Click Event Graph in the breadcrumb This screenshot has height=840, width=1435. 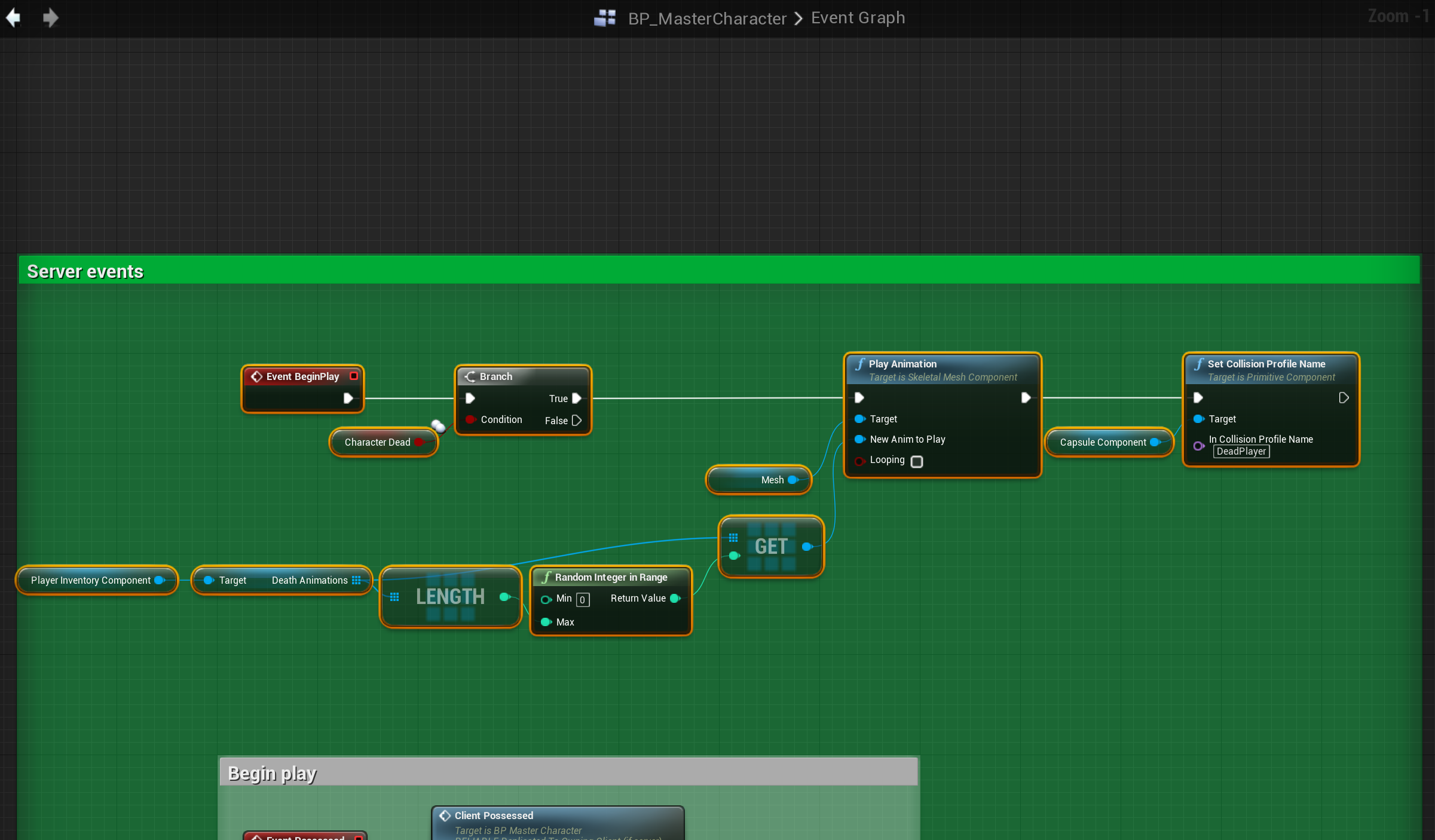[858, 18]
